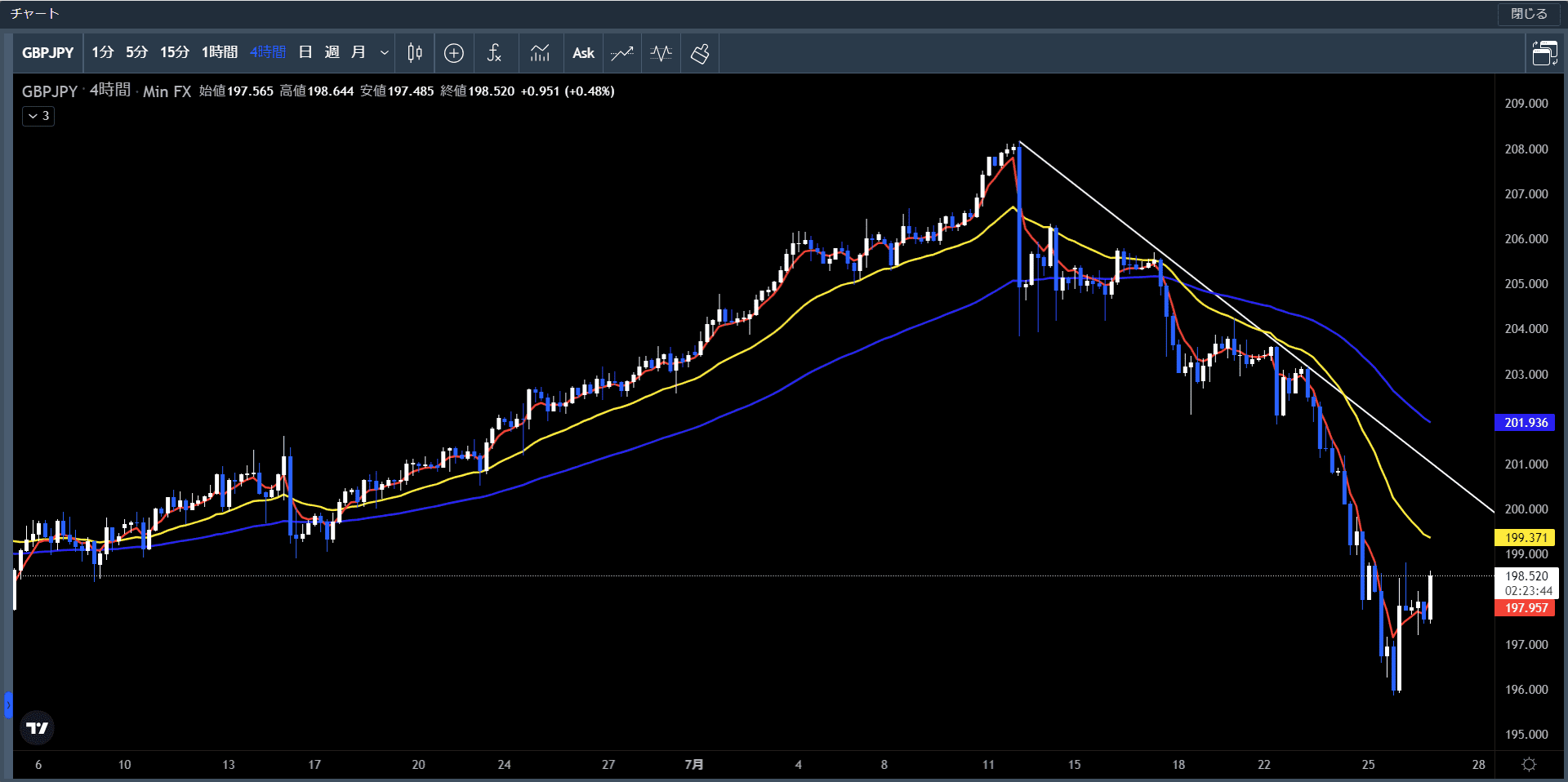Open the TradingView logo
This screenshot has height=782, width=1568.
(37, 727)
